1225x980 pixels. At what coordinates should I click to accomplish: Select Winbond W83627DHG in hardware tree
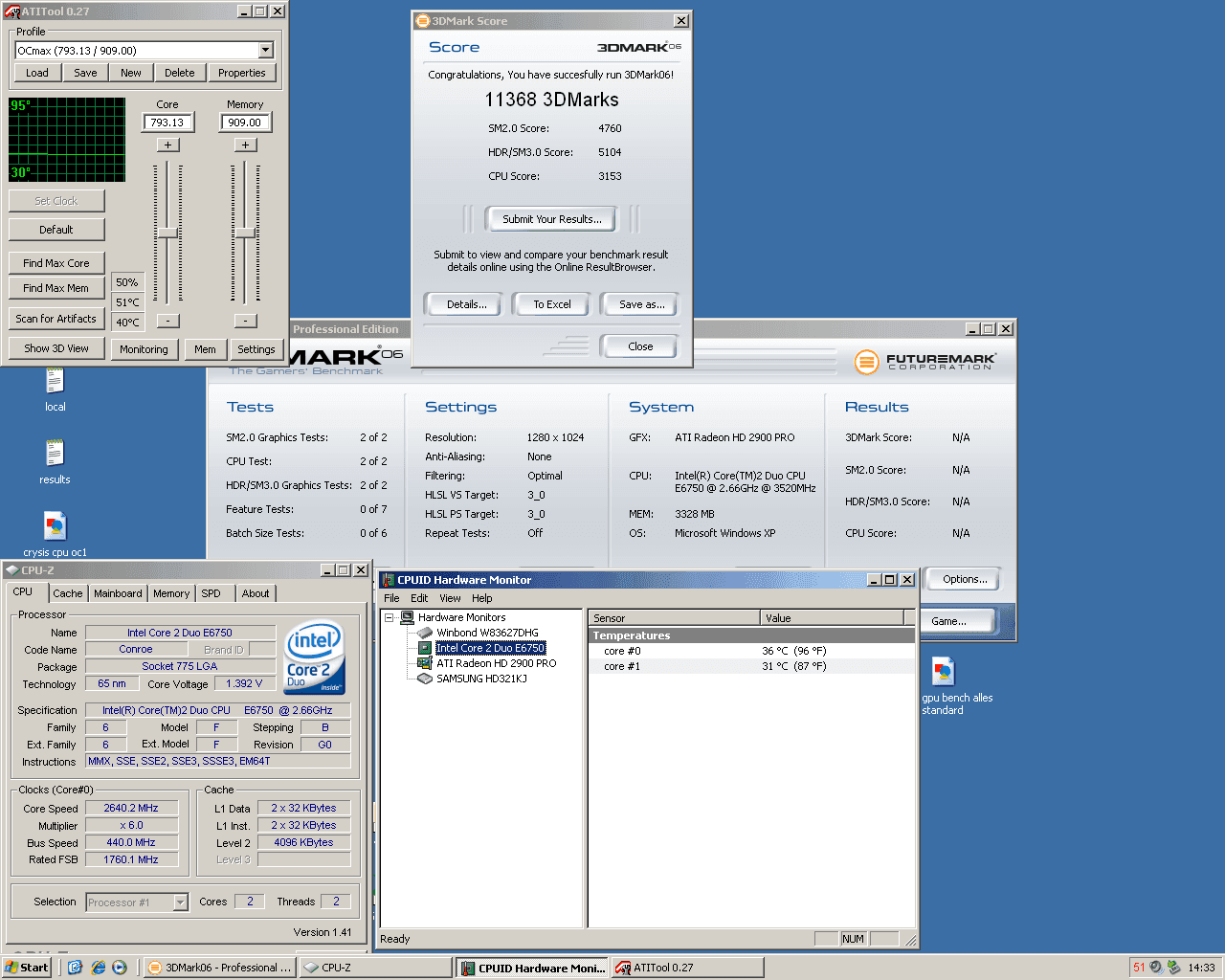click(487, 633)
